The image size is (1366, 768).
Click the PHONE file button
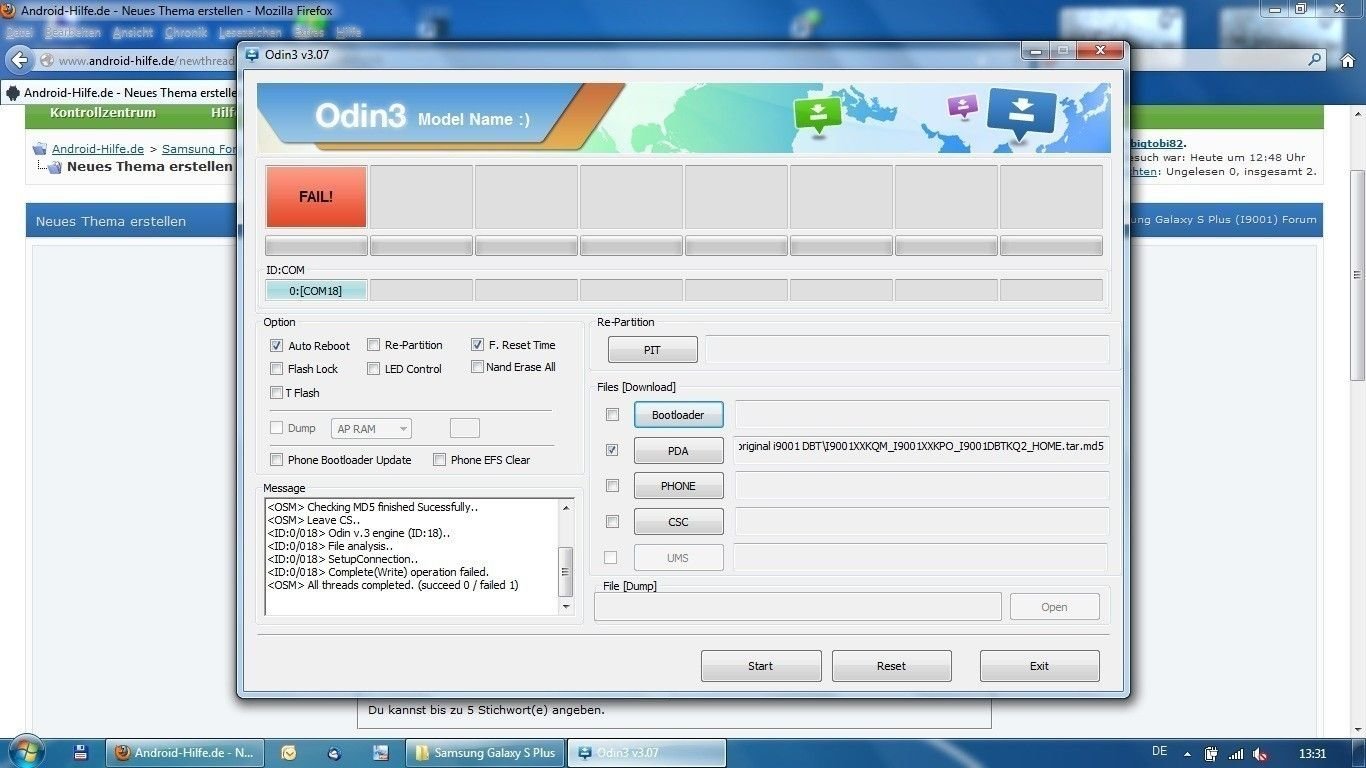(x=678, y=486)
